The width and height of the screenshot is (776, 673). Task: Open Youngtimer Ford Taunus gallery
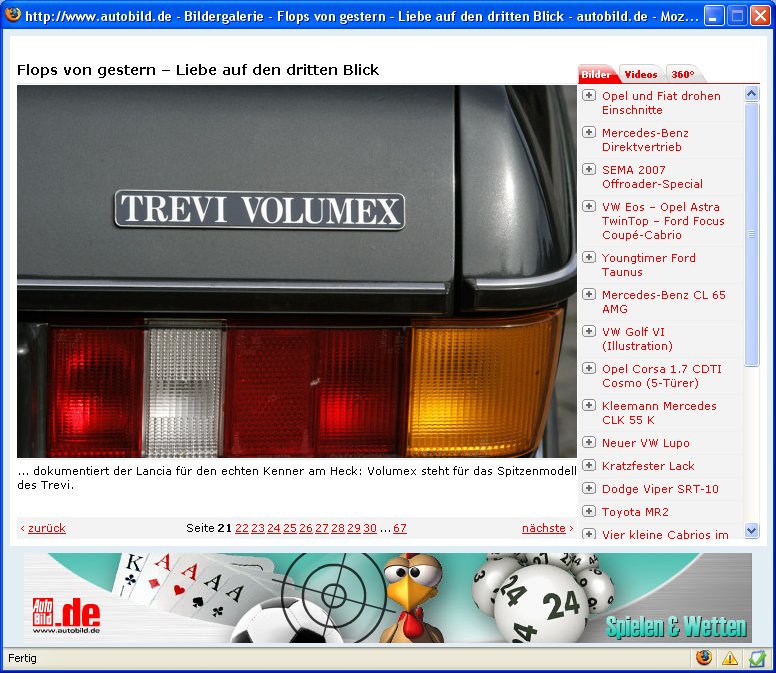(x=649, y=265)
